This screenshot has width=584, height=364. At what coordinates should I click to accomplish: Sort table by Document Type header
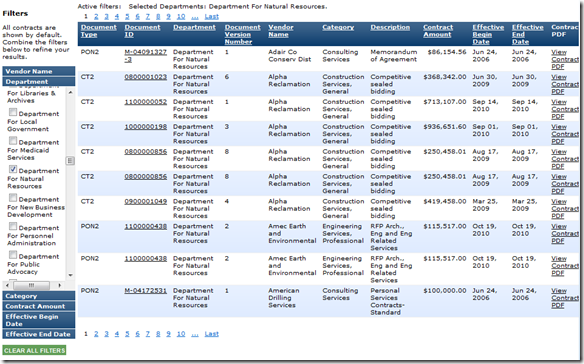pyautogui.click(x=99, y=31)
